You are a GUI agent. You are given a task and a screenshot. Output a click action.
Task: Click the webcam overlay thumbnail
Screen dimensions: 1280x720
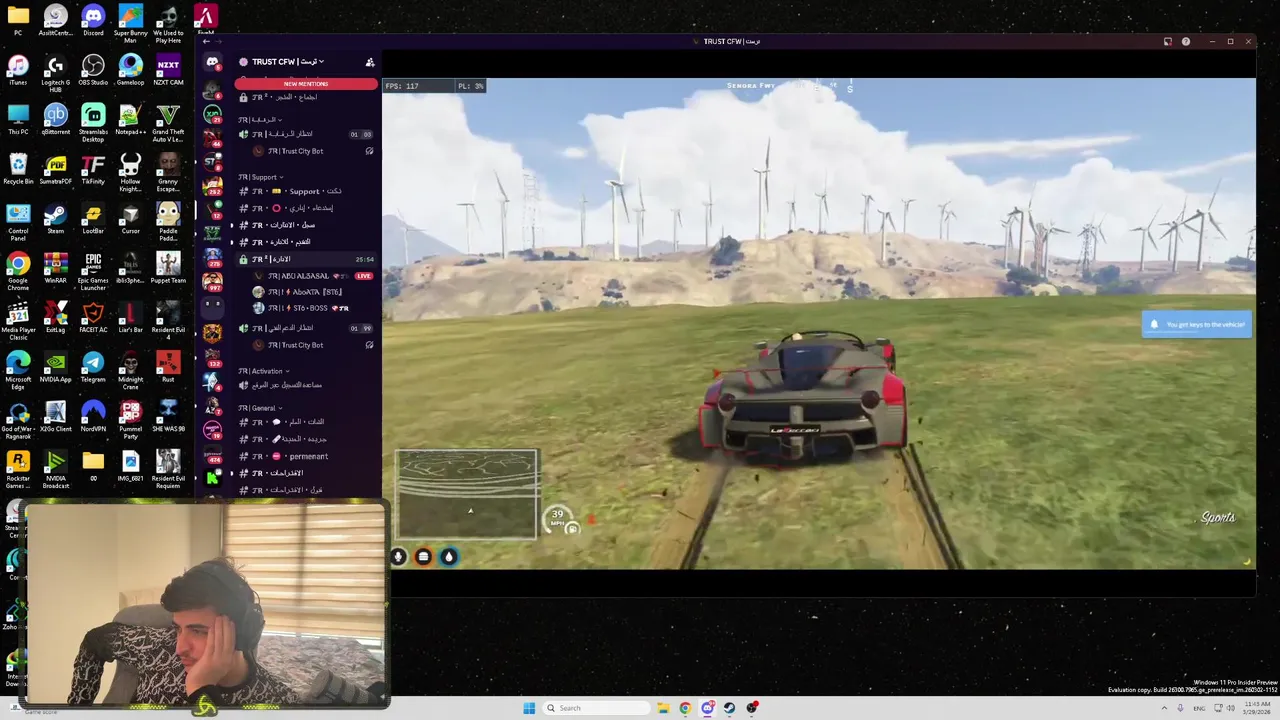coord(206,605)
